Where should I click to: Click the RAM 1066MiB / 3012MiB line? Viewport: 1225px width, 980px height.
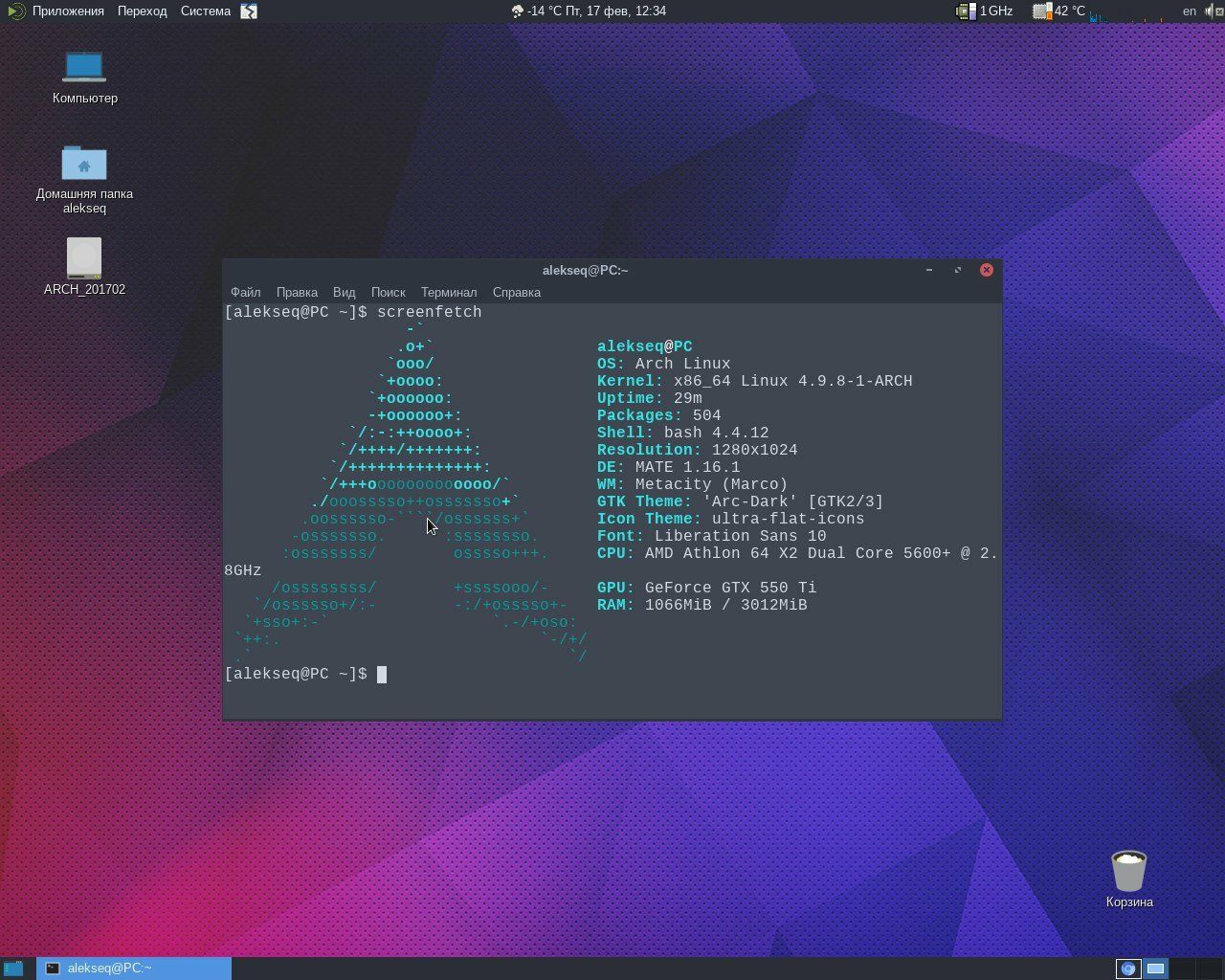(x=702, y=605)
